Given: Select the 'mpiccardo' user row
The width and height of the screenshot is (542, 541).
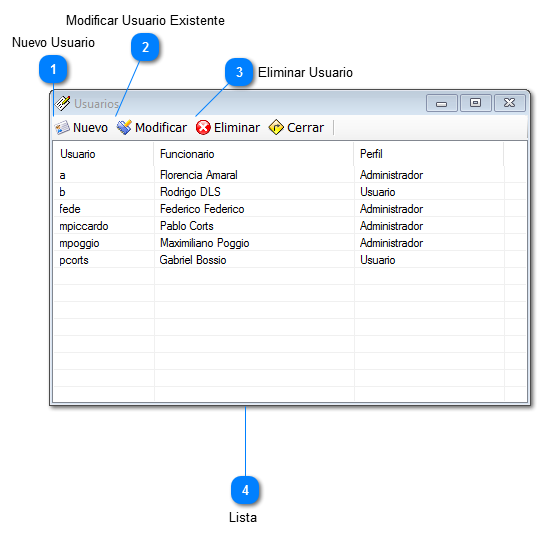Looking at the screenshot, I should click(290, 226).
